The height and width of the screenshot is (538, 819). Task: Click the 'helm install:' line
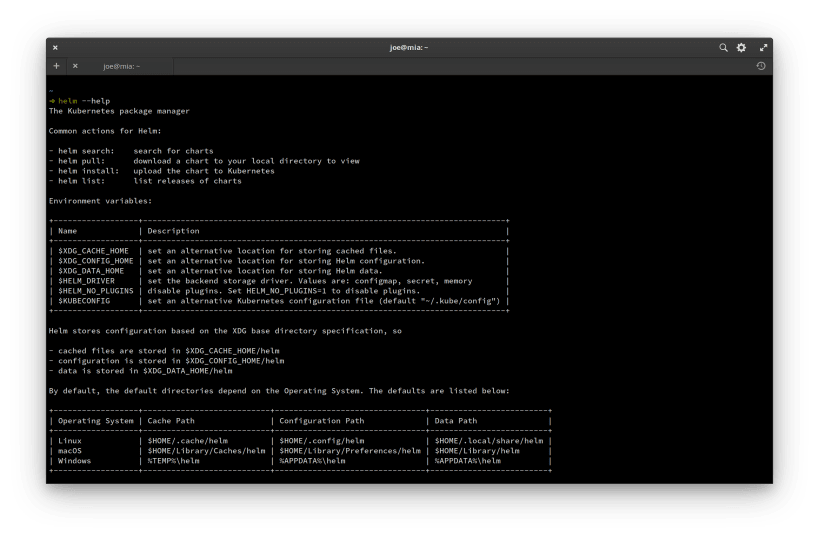pyautogui.click(x=161, y=171)
